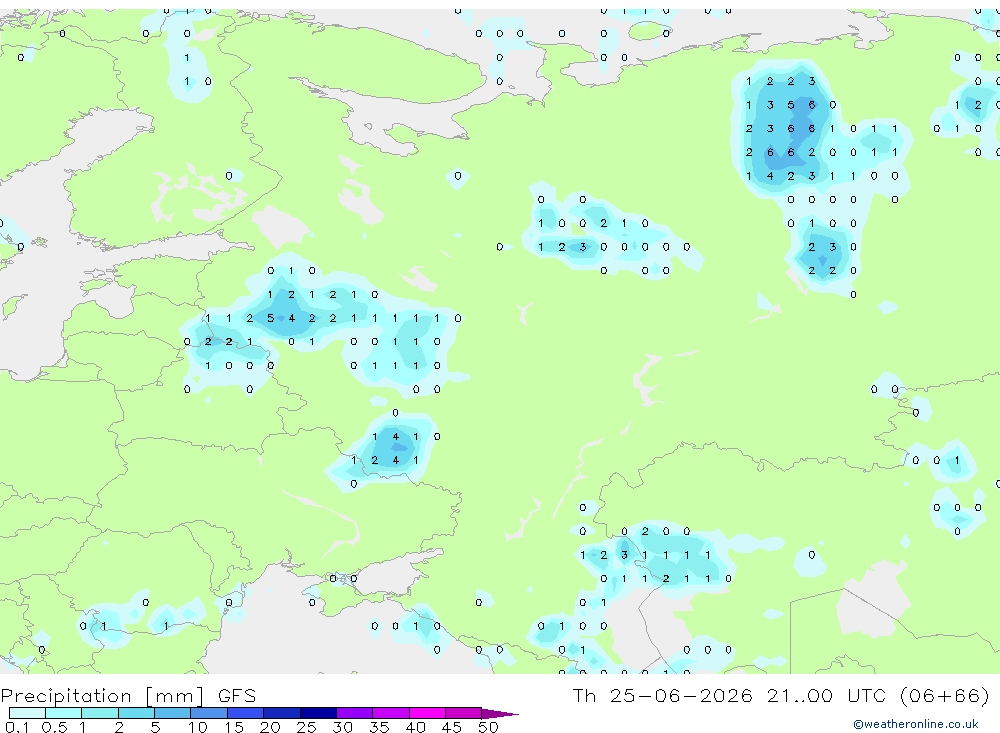Image resolution: width=1000 pixels, height=733 pixels.
Task: Click the legend label '50'
Action: (x=488, y=727)
